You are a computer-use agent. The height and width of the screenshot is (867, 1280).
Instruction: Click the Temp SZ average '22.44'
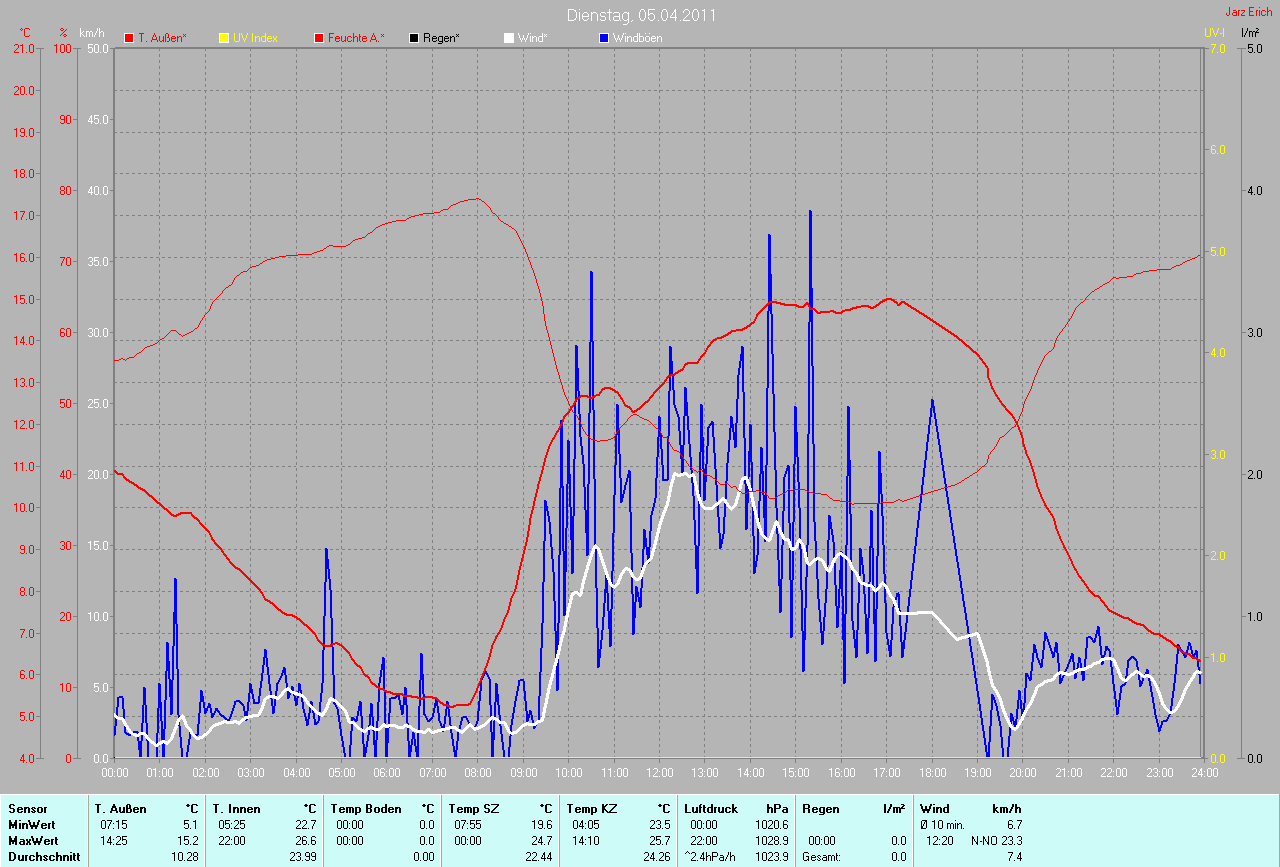(x=539, y=857)
